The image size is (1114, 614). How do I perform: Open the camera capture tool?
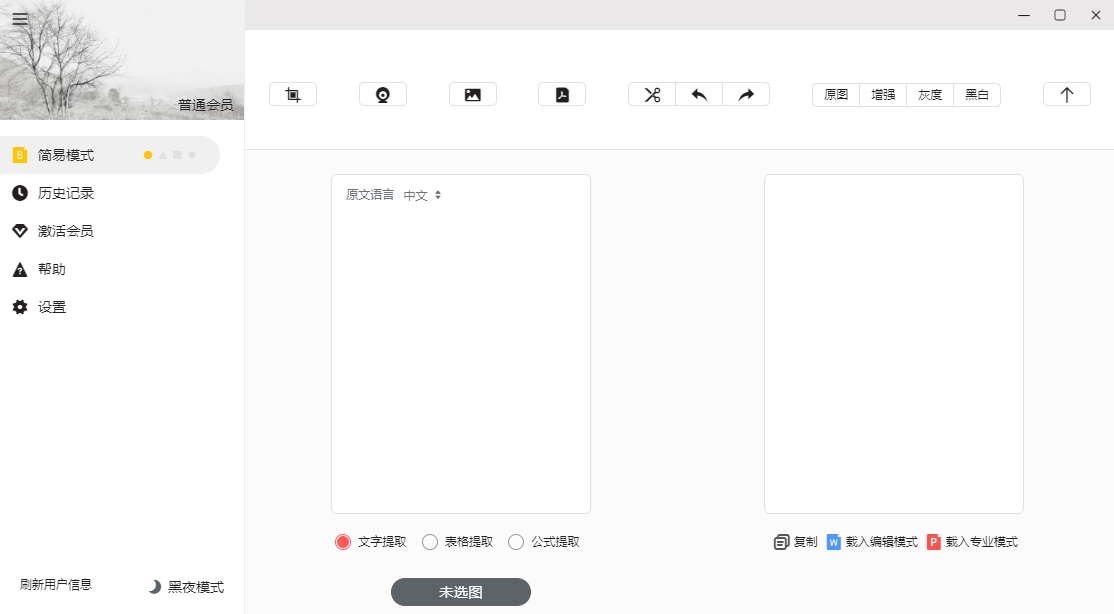(x=382, y=93)
